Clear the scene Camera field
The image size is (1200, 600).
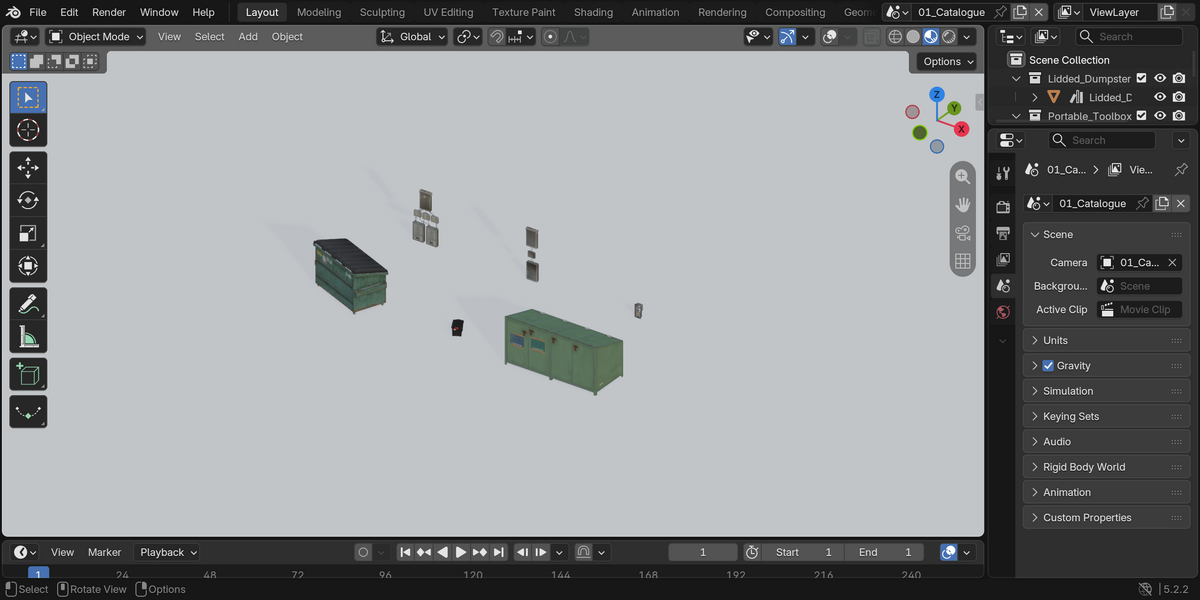(x=1173, y=262)
